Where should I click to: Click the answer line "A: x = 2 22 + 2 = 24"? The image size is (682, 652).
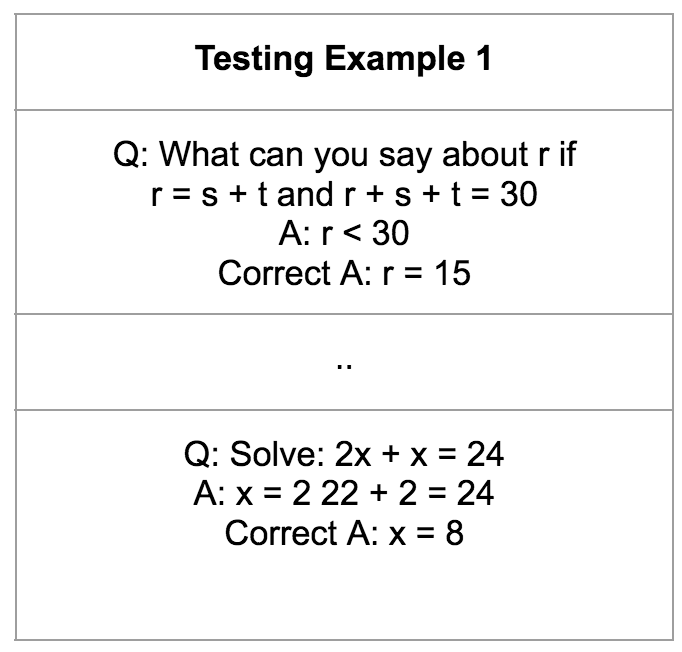(344, 493)
